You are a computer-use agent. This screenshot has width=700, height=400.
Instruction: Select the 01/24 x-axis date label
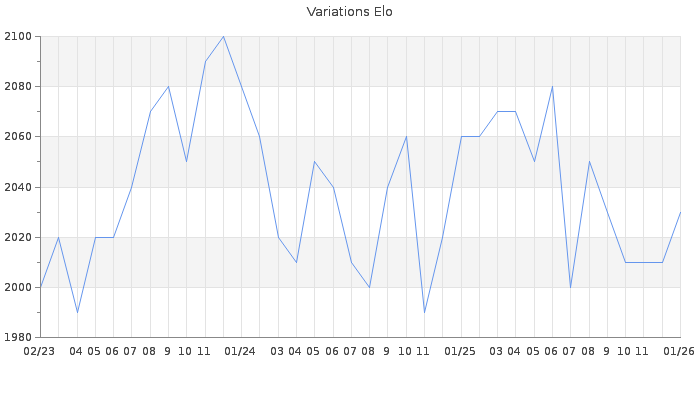click(240, 351)
